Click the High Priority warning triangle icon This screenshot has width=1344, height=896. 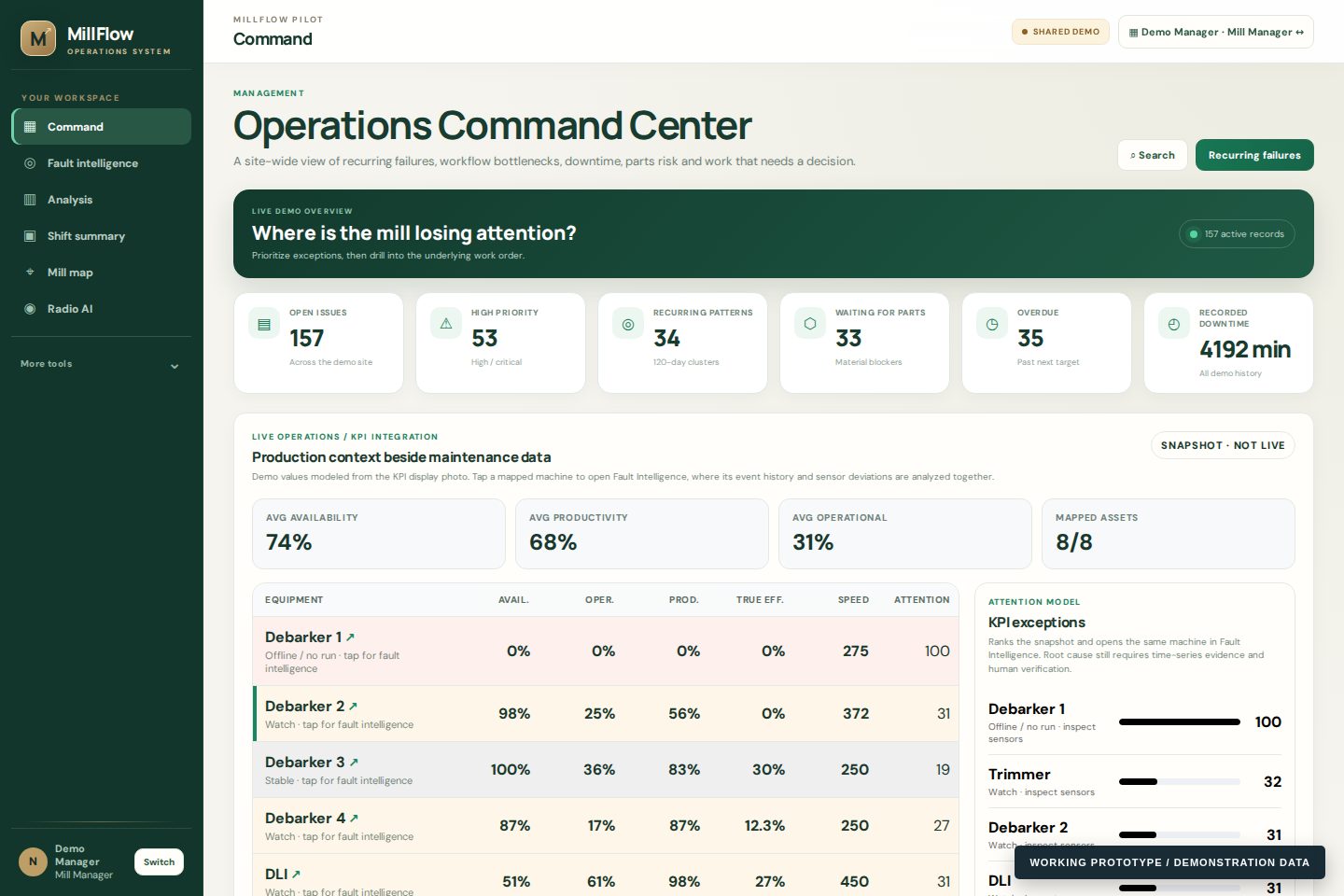coord(446,324)
